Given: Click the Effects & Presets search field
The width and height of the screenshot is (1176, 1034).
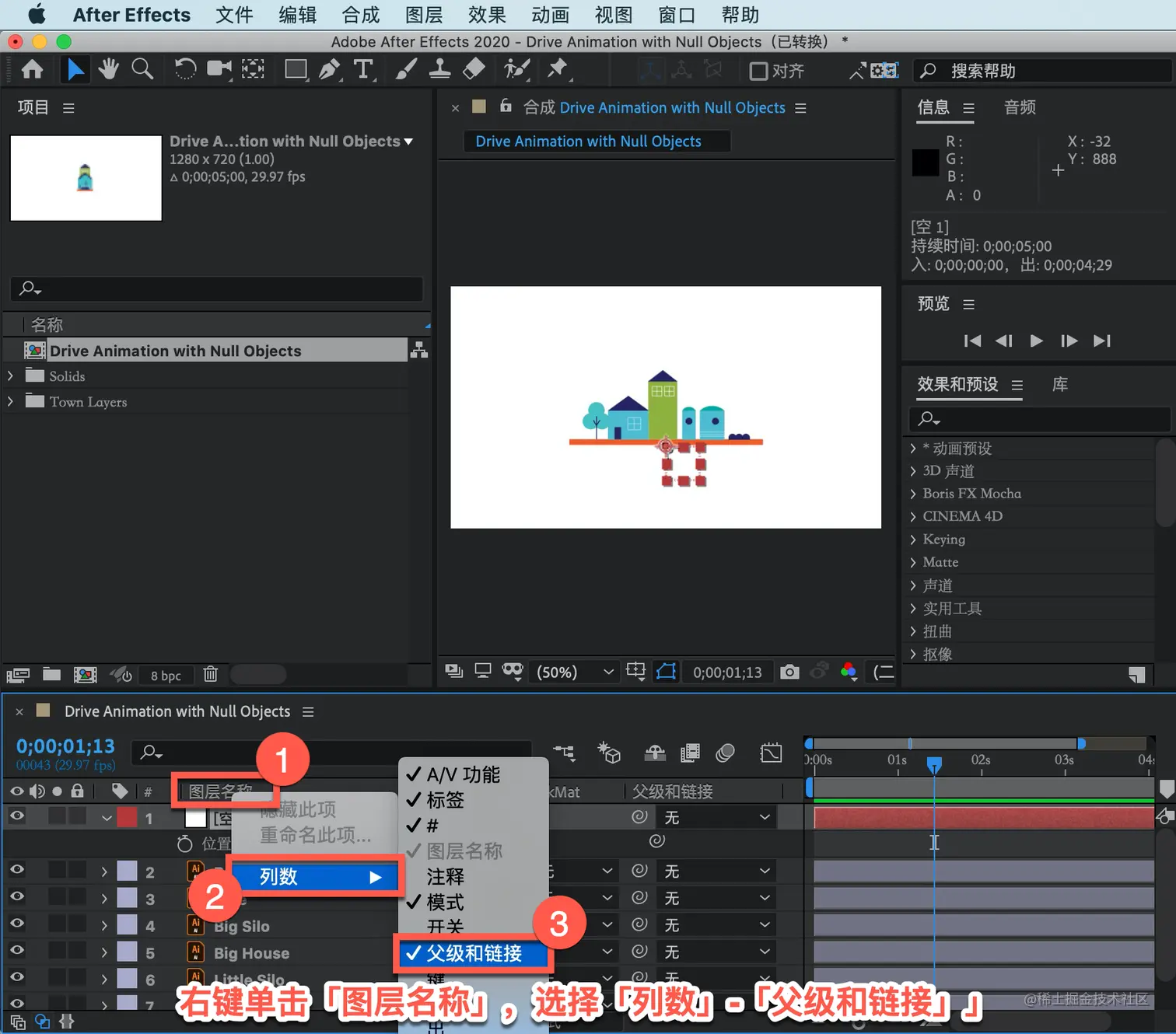Looking at the screenshot, I should coord(1040,420).
